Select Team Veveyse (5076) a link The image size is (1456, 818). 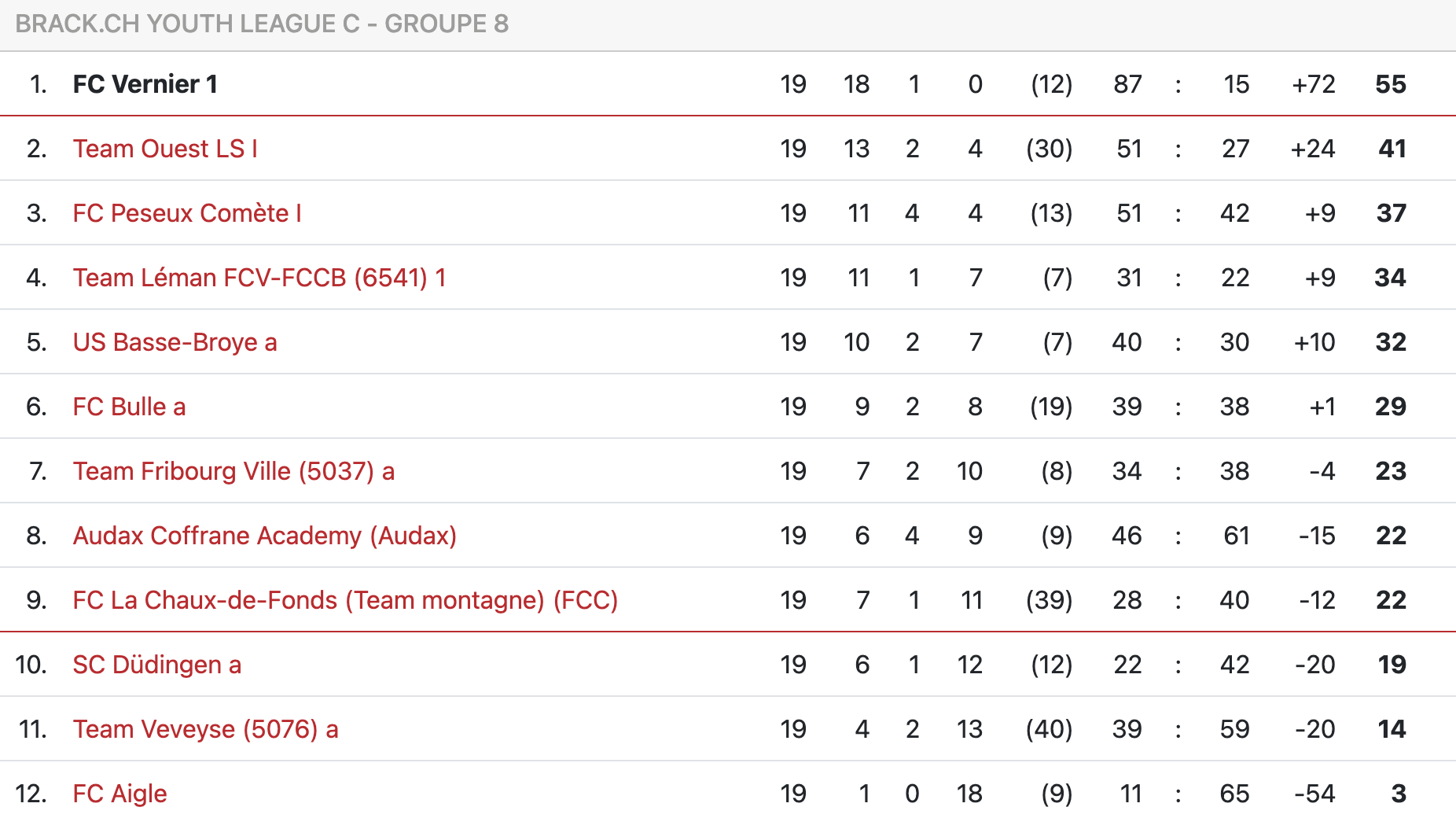[205, 729]
